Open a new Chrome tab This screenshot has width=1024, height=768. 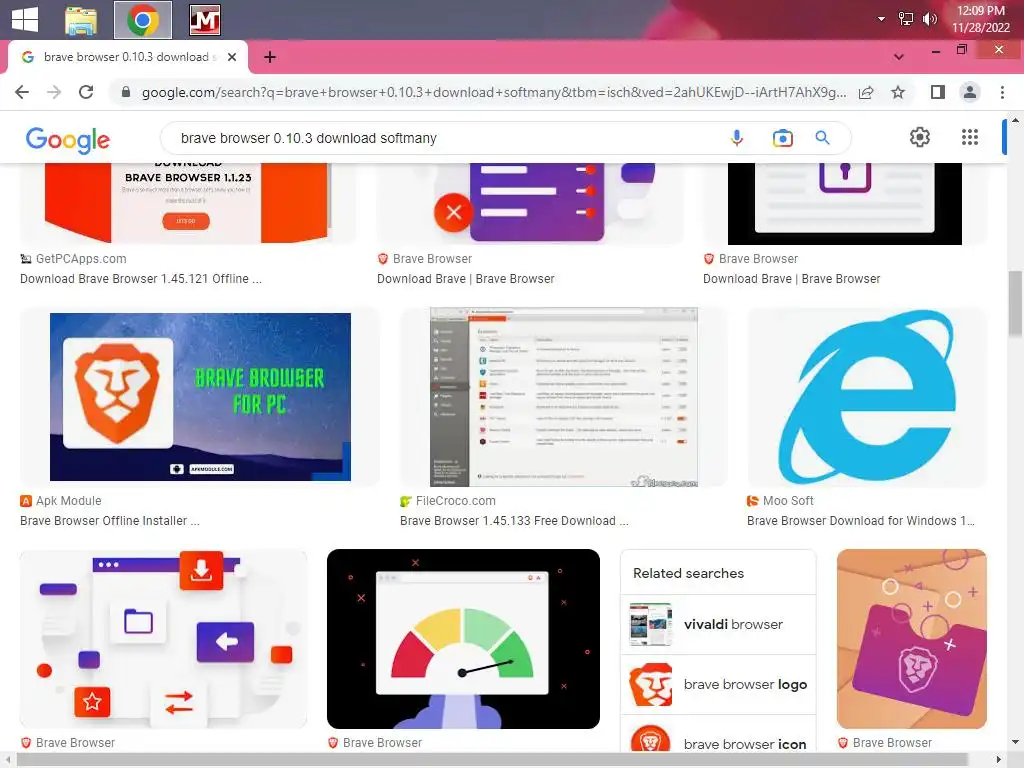[x=270, y=57]
